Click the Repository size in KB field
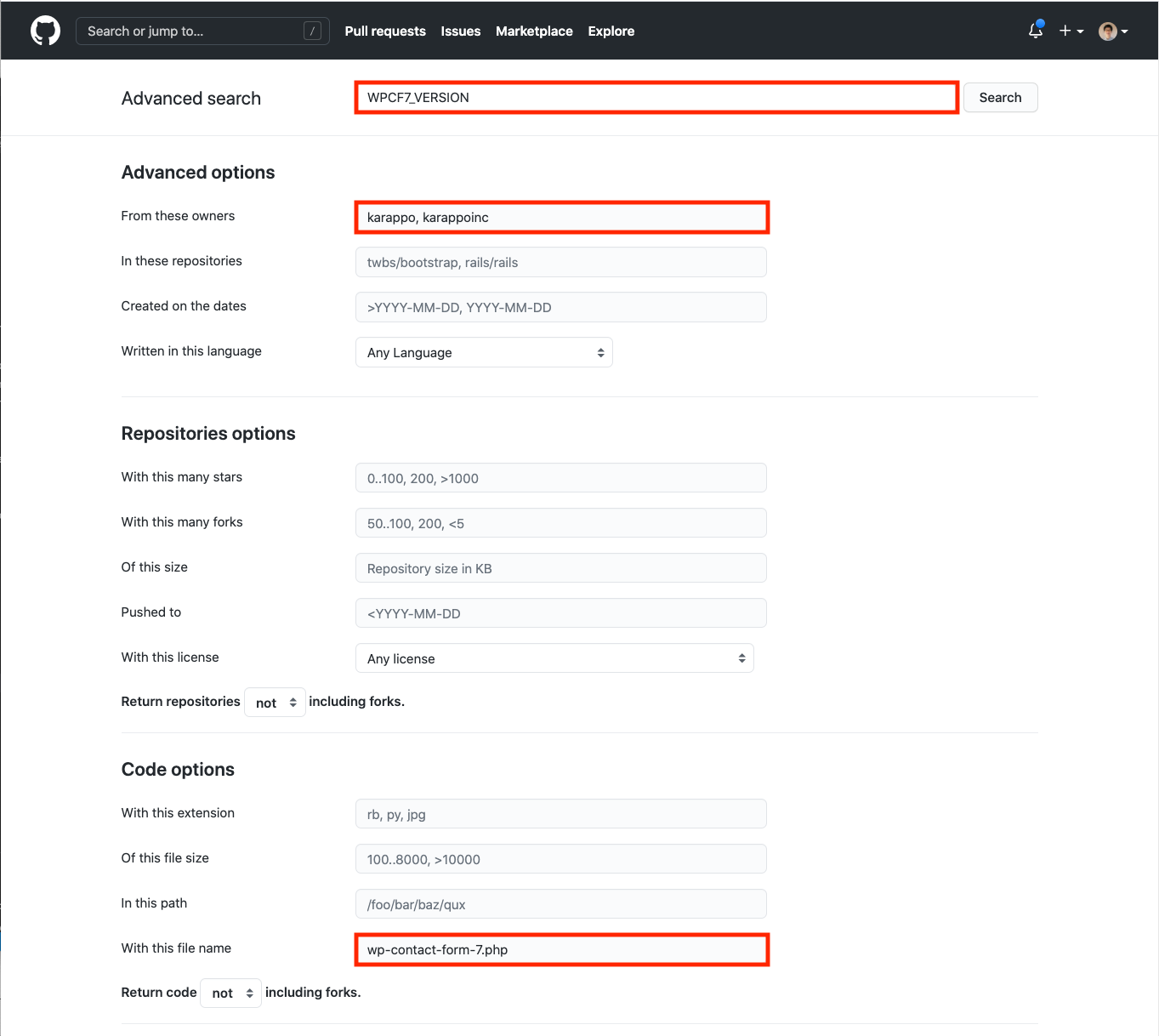 click(x=561, y=568)
